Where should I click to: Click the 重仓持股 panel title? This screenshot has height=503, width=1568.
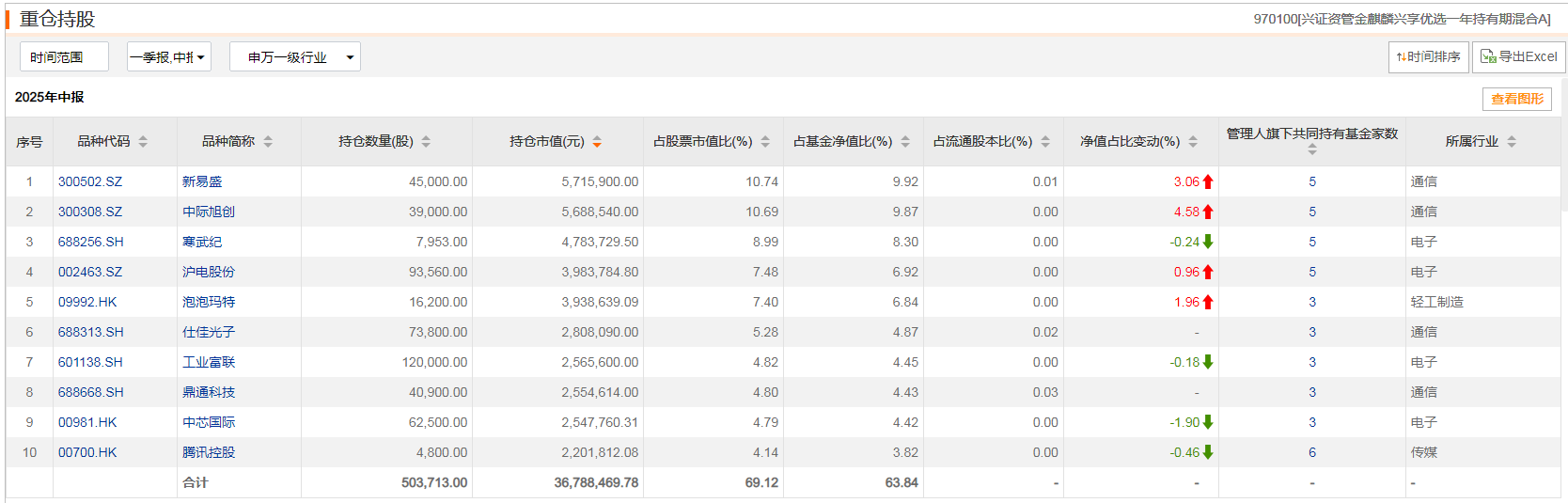pos(57,19)
